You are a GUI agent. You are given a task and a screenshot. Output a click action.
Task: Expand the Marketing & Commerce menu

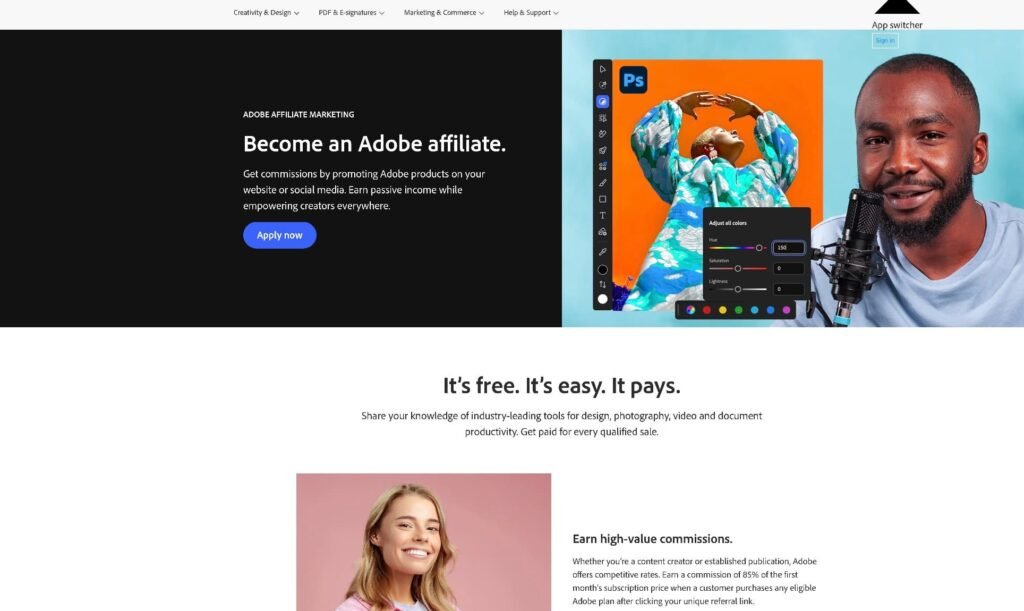click(x=444, y=12)
